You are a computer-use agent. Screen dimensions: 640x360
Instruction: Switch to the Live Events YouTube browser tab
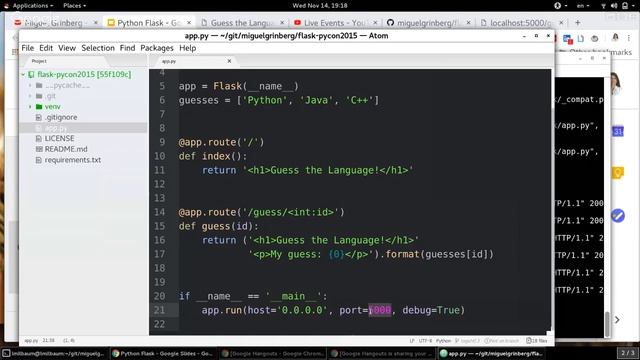pos(335,23)
